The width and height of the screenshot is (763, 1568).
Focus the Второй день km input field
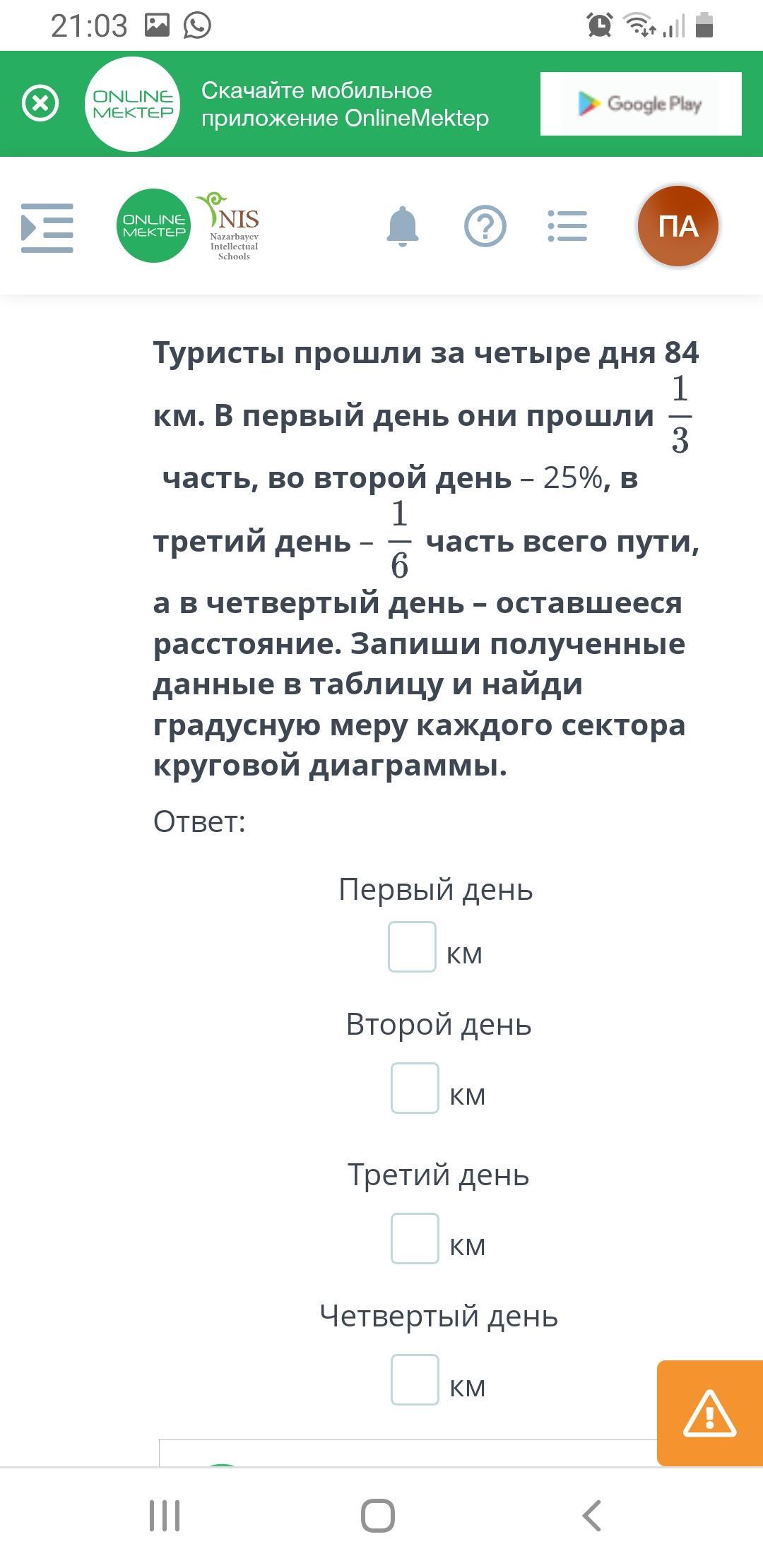coord(415,1088)
